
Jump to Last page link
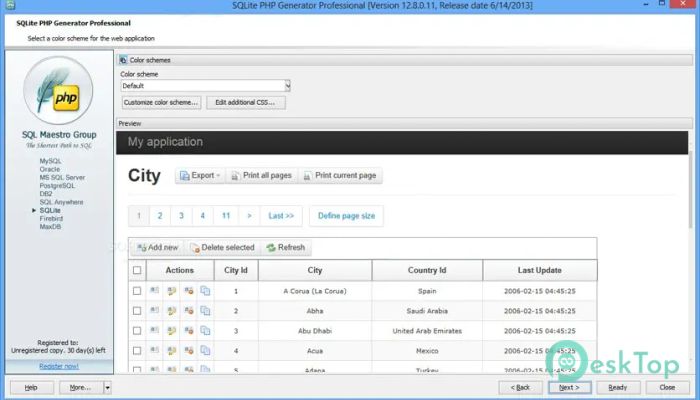(281, 216)
